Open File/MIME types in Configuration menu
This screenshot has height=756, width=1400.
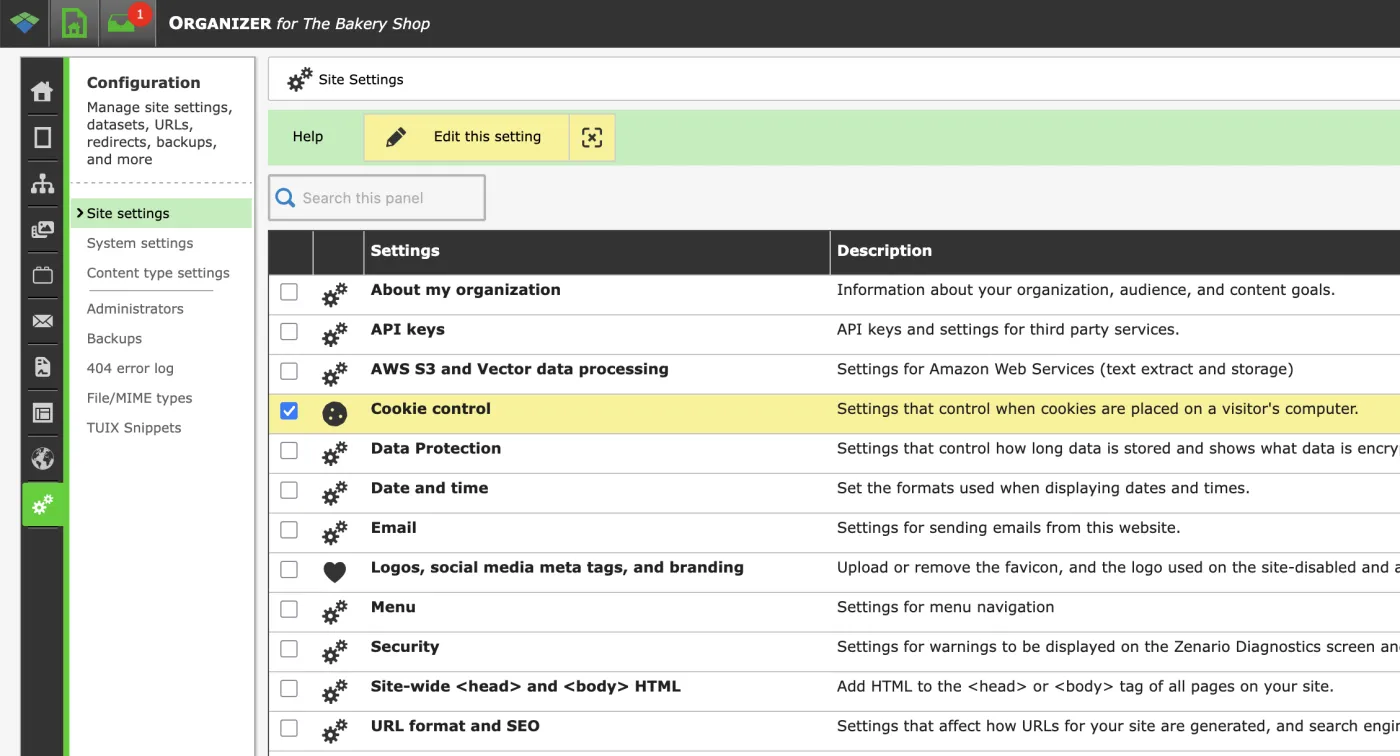139,398
